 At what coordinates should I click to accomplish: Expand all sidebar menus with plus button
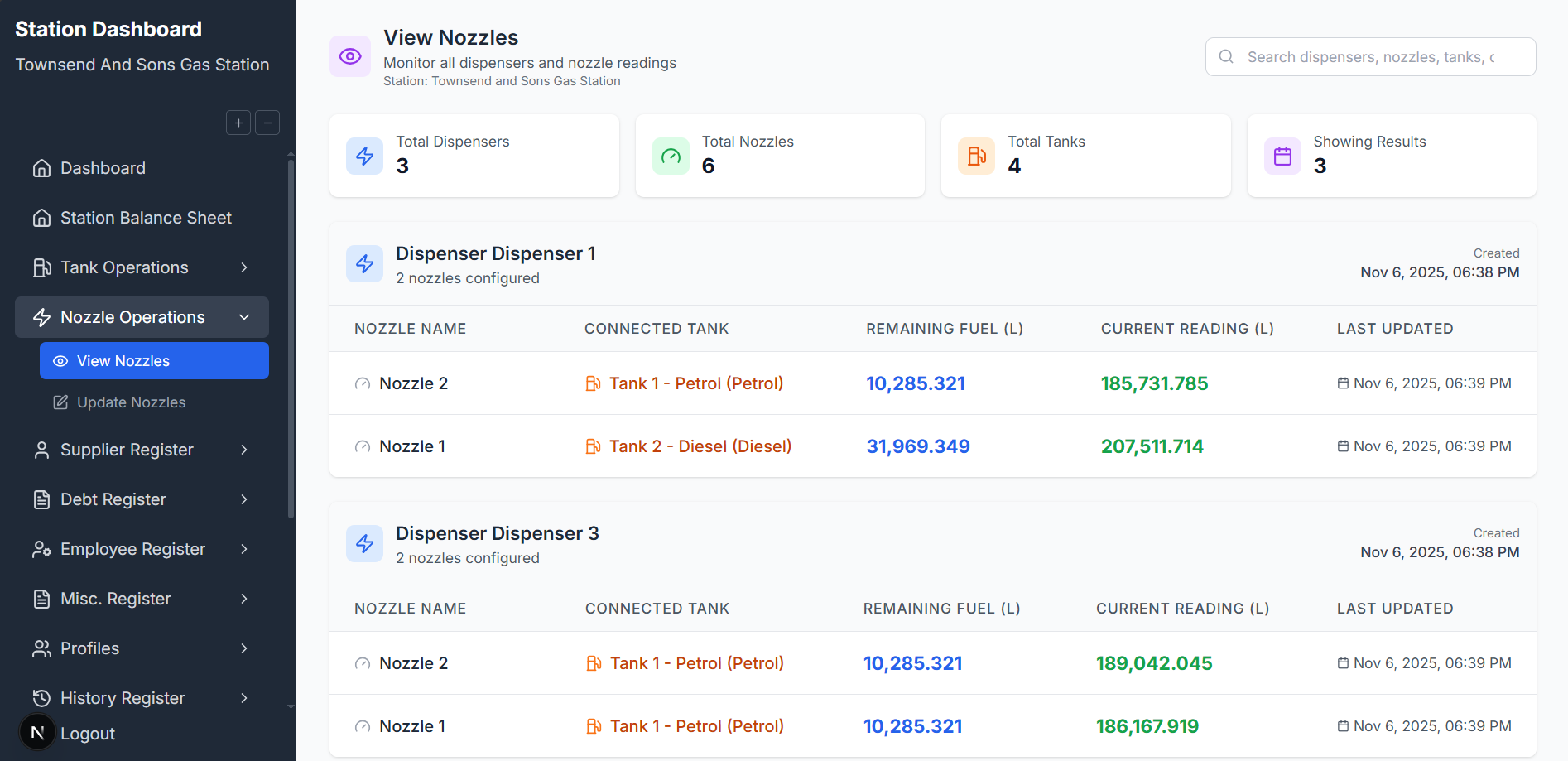[238, 123]
